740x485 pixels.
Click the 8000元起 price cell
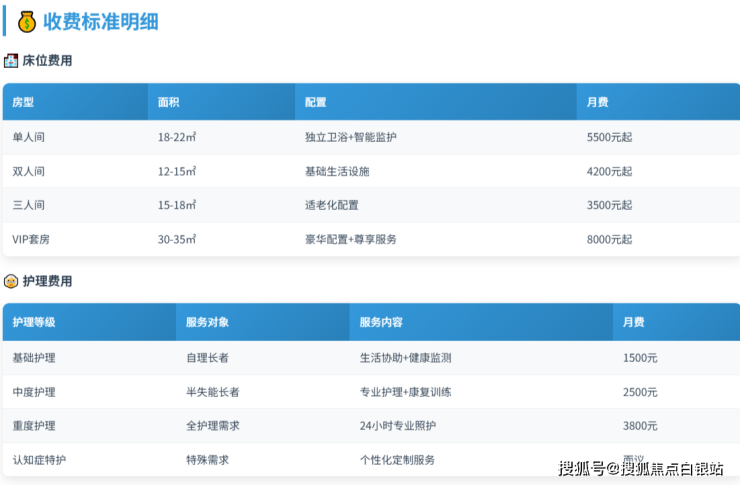tap(609, 239)
